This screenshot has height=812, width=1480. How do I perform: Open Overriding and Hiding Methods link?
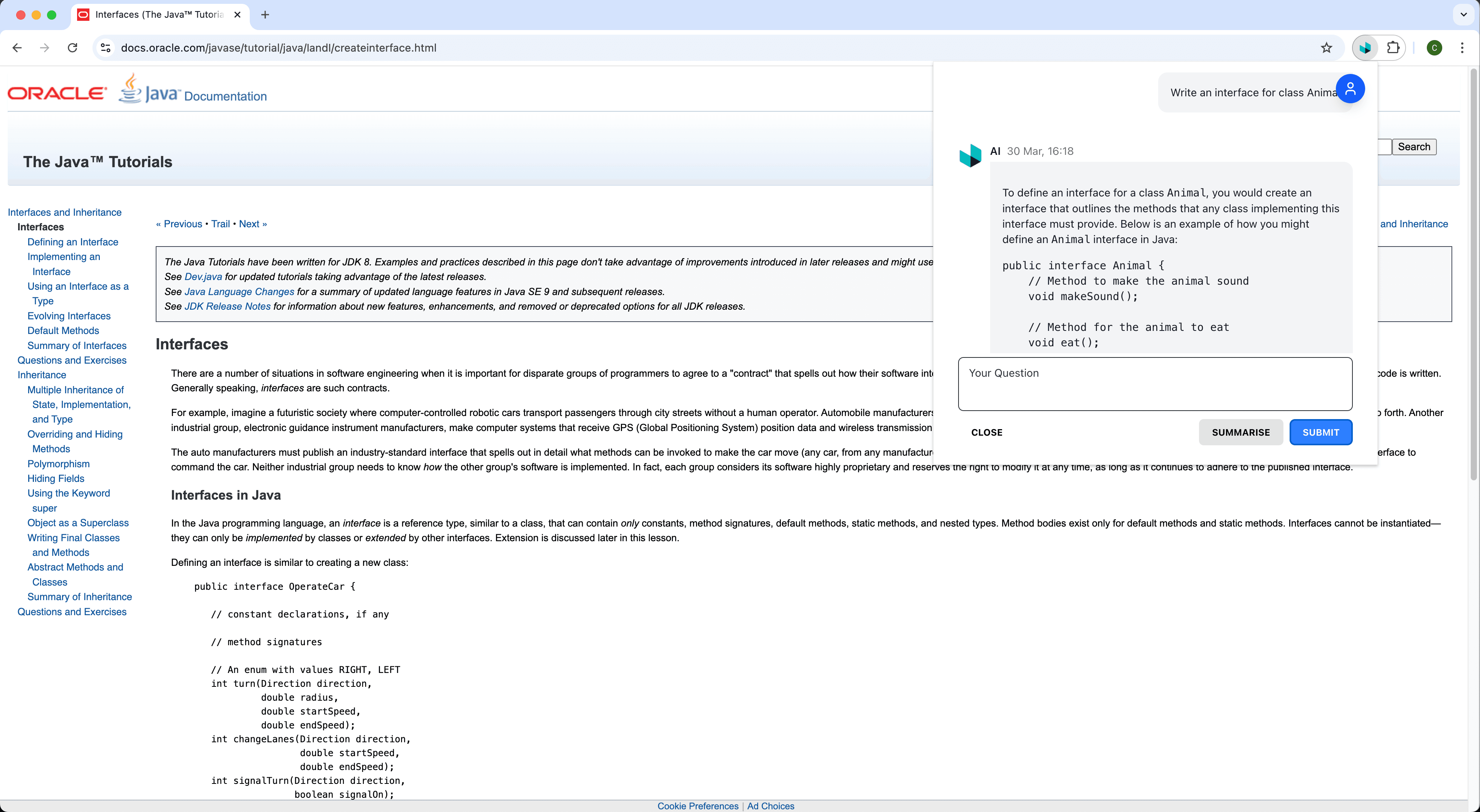(x=75, y=441)
